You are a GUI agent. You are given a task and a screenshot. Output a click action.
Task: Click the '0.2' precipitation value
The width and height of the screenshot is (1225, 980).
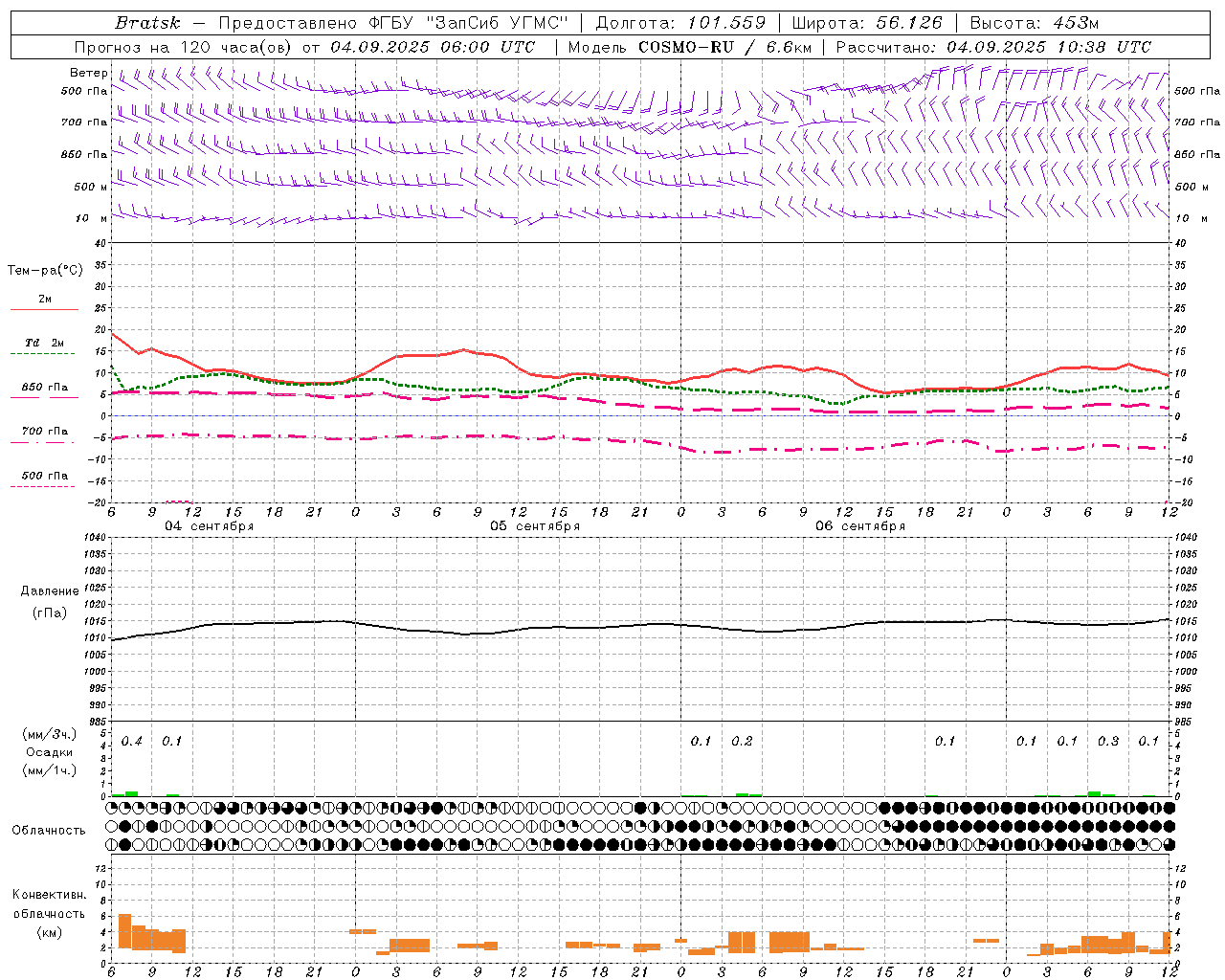[x=742, y=742]
